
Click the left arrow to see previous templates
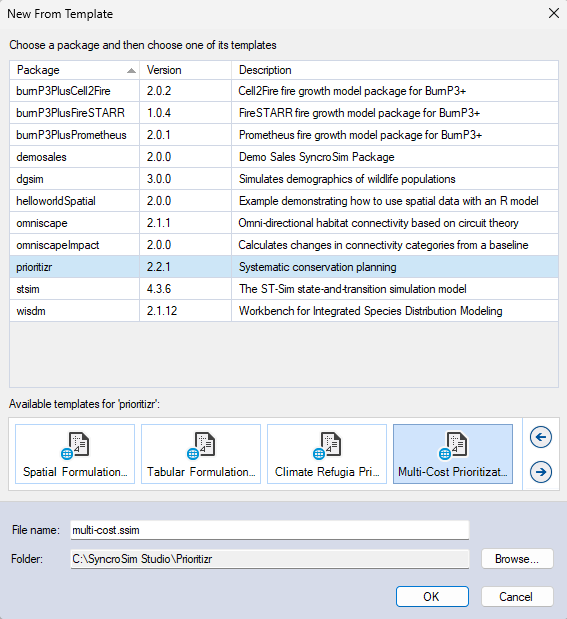pyautogui.click(x=541, y=437)
